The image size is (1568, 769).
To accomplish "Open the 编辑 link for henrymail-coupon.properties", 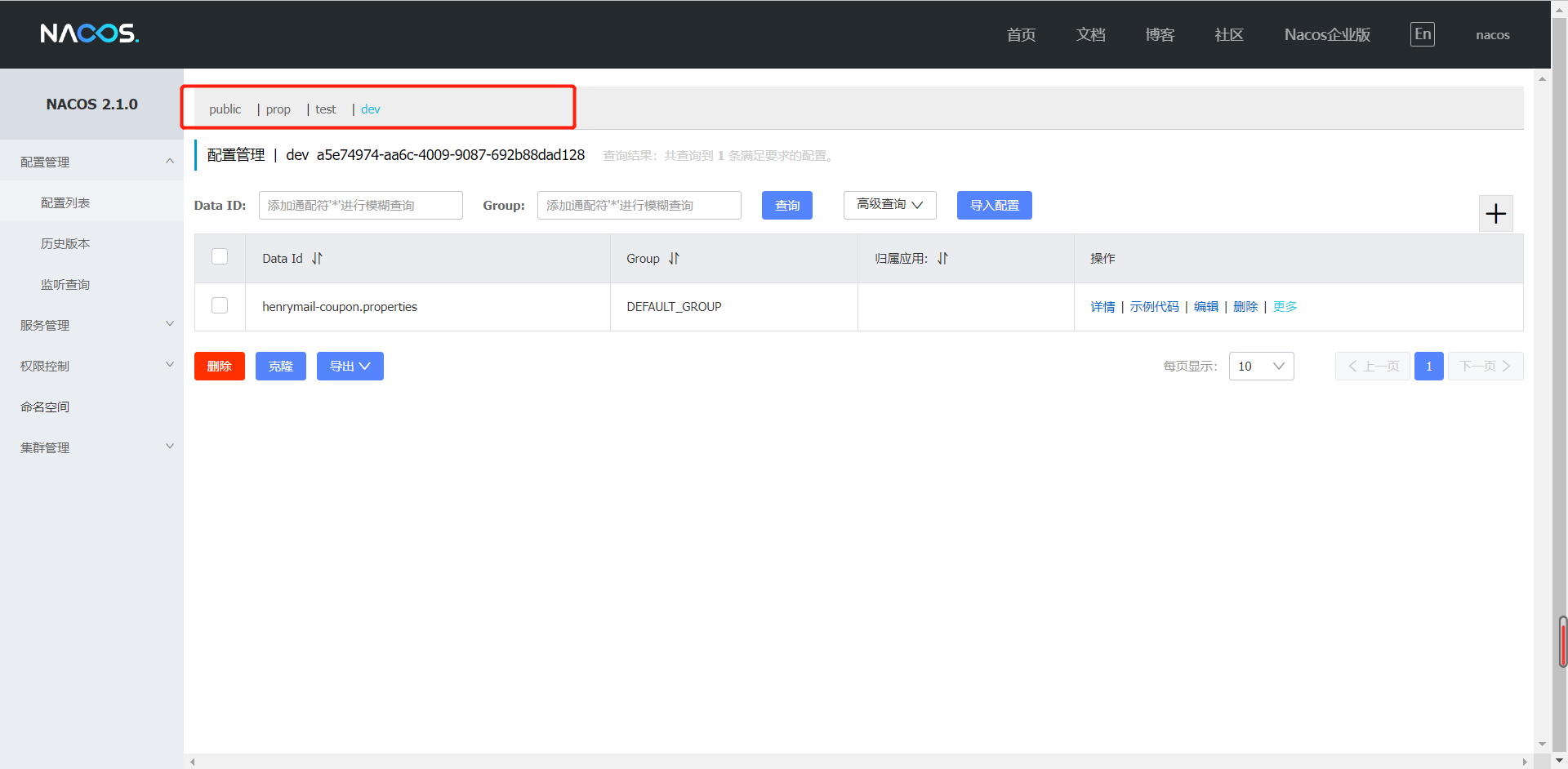I will [1205, 307].
